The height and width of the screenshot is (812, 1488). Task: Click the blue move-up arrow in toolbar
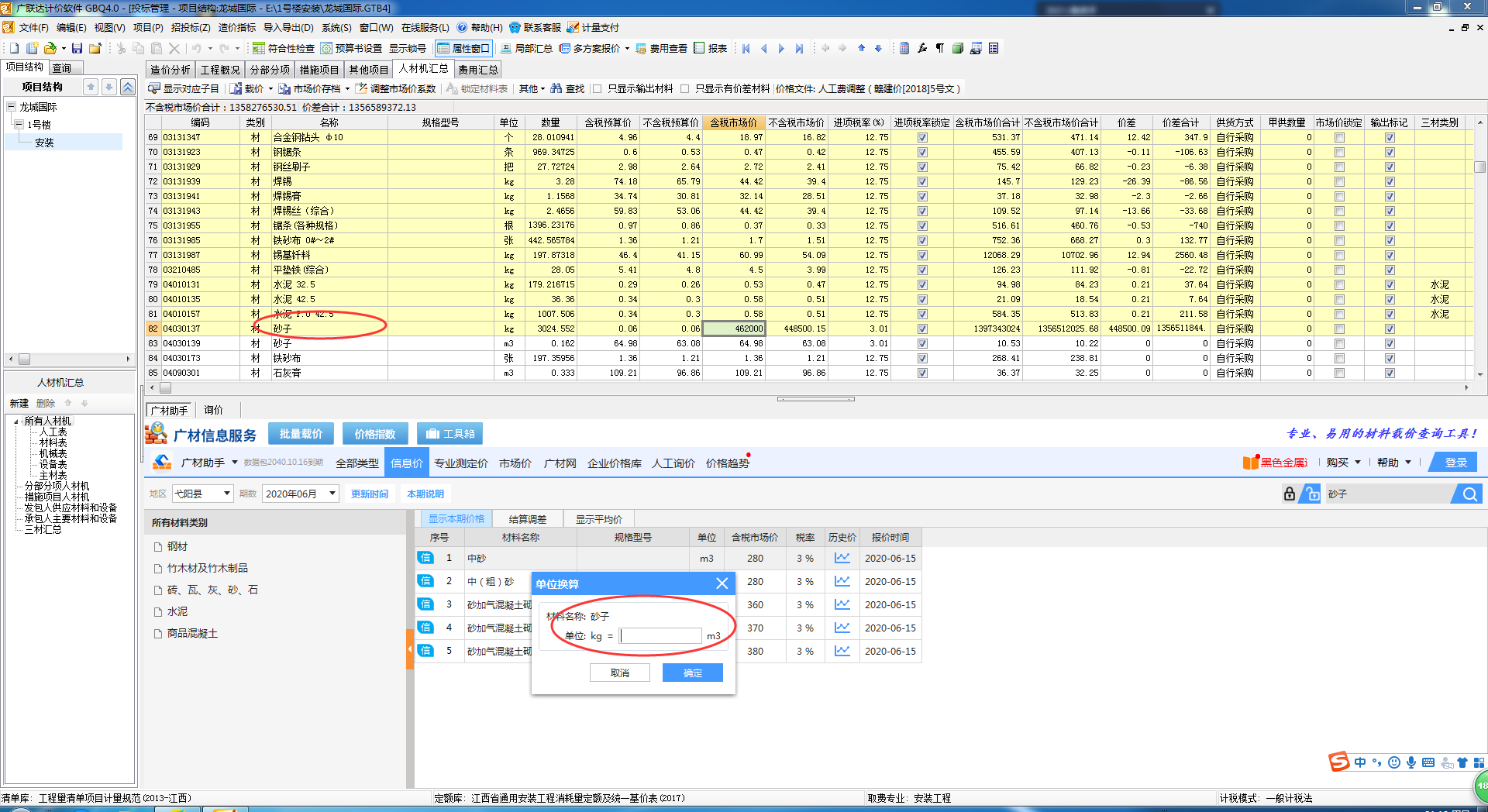click(861, 48)
